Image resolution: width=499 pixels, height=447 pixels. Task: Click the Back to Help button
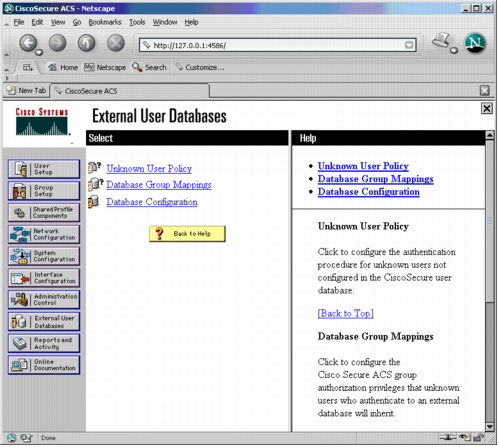tap(187, 234)
